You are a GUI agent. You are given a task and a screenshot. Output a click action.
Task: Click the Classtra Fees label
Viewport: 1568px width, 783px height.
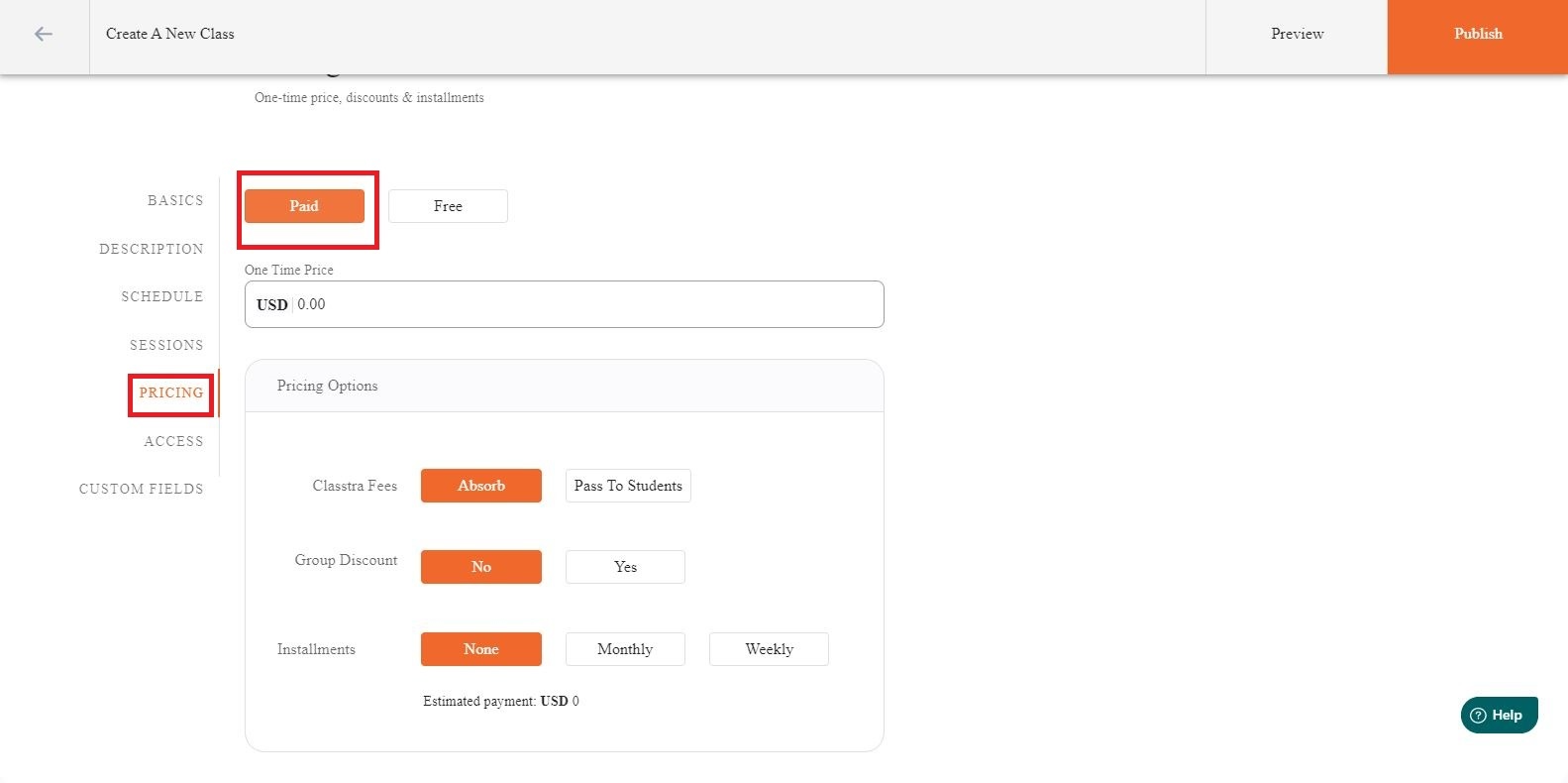tap(355, 486)
